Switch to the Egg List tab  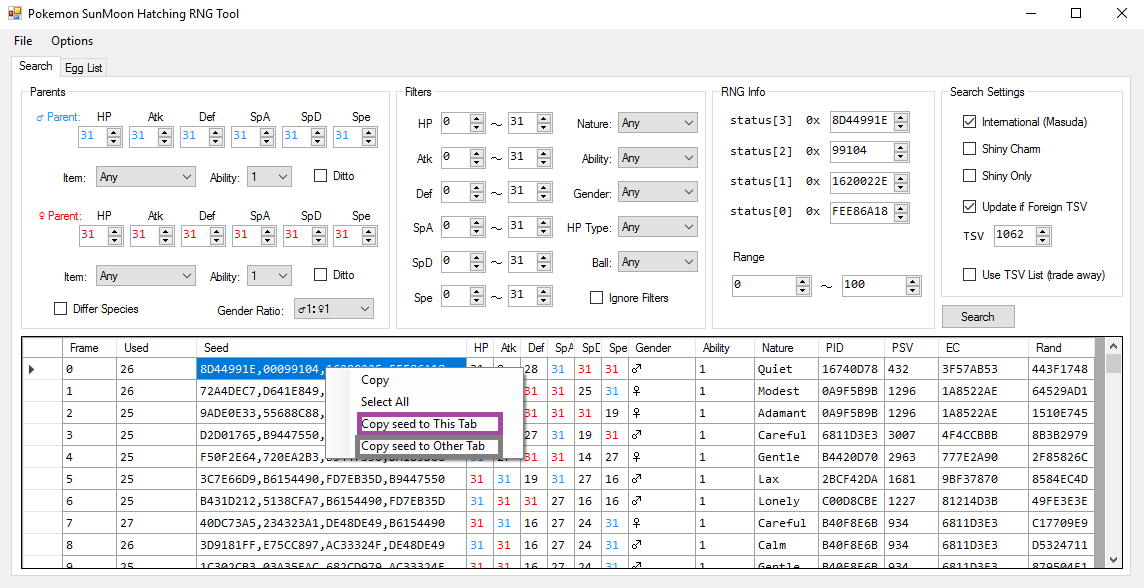(x=83, y=68)
